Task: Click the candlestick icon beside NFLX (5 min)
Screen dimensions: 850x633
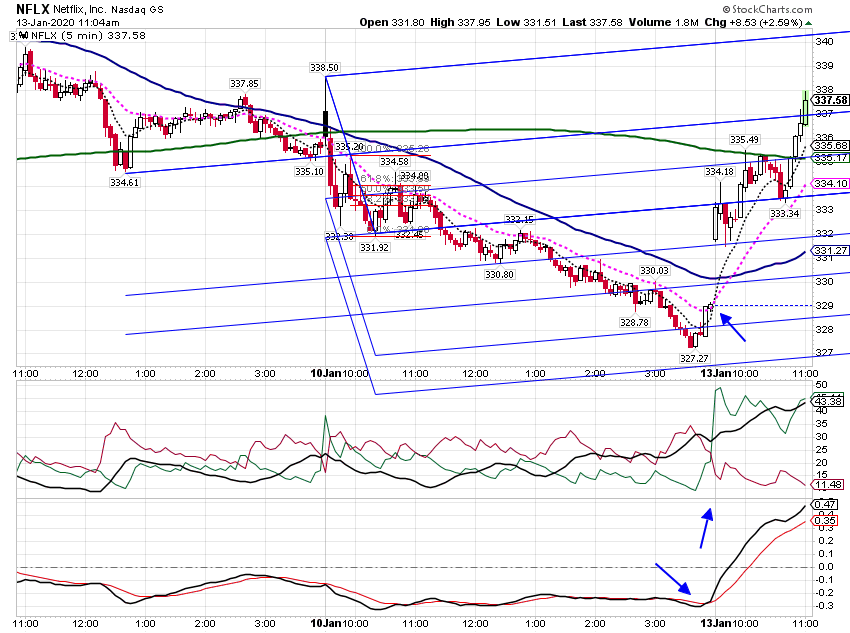Action: tap(23, 36)
